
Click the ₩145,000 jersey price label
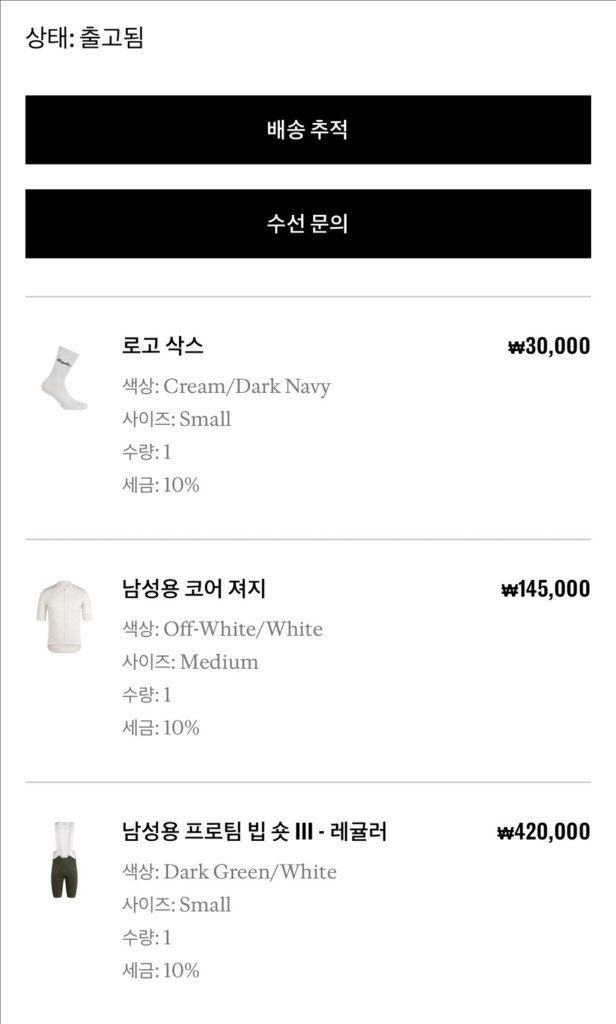(542, 590)
